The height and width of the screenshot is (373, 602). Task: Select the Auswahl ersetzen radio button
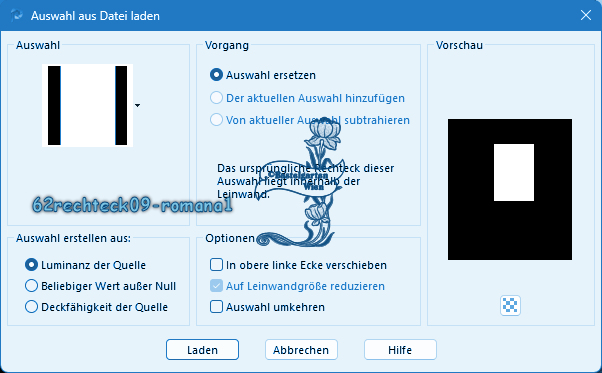tap(216, 75)
